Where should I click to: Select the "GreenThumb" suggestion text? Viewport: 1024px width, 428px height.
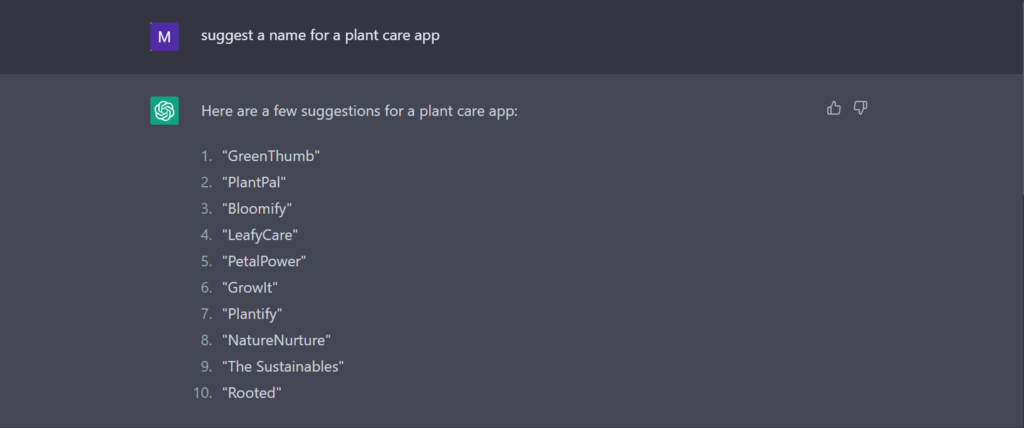(x=270, y=156)
